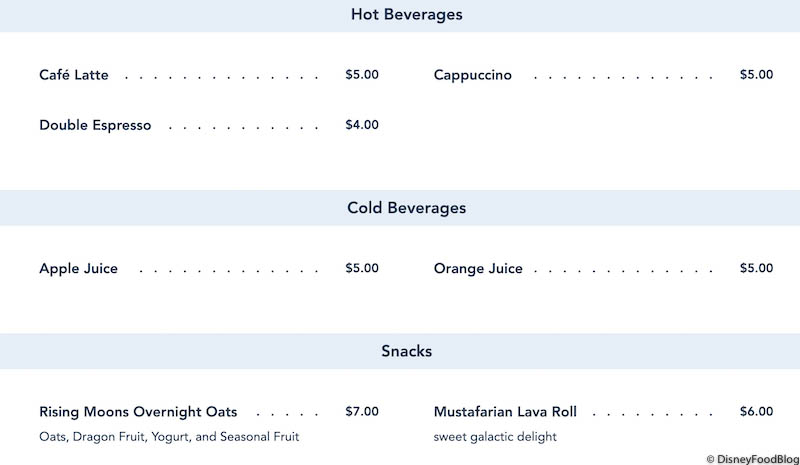The height and width of the screenshot is (465, 800).
Task: Choose the Double Espresso item
Action: click(x=95, y=125)
